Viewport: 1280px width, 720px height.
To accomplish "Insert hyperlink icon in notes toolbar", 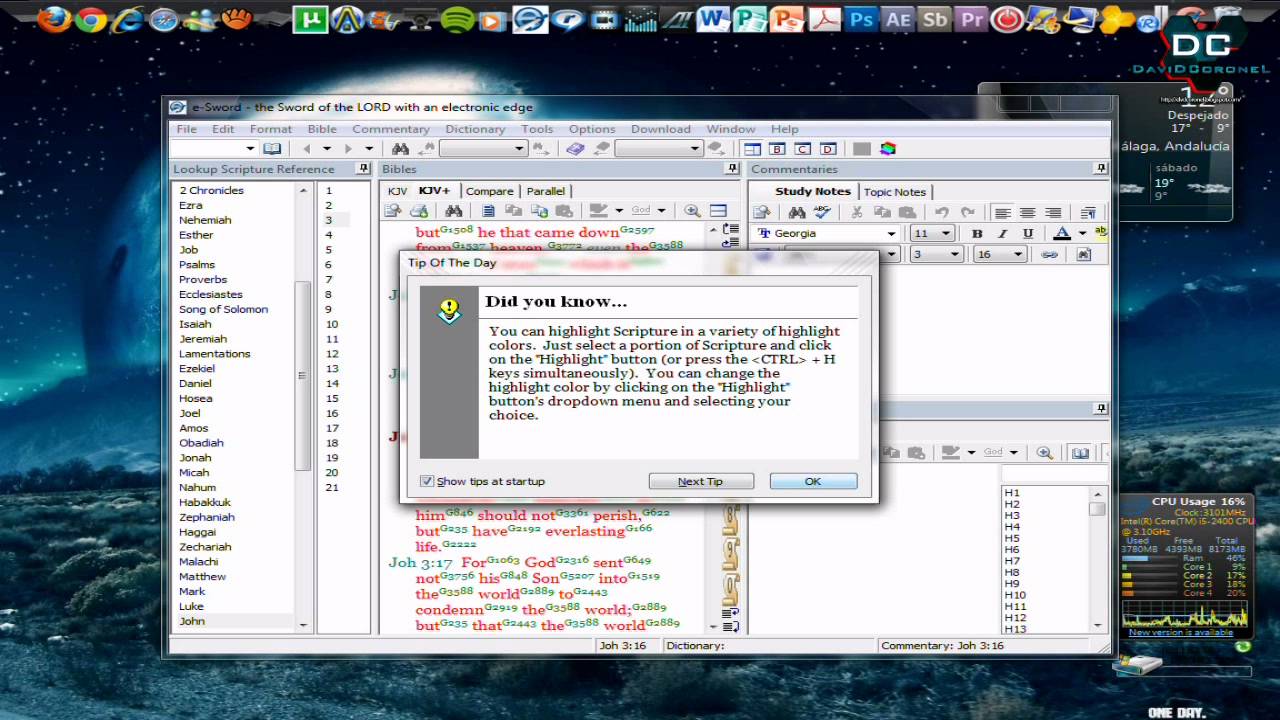I will tap(1049, 255).
